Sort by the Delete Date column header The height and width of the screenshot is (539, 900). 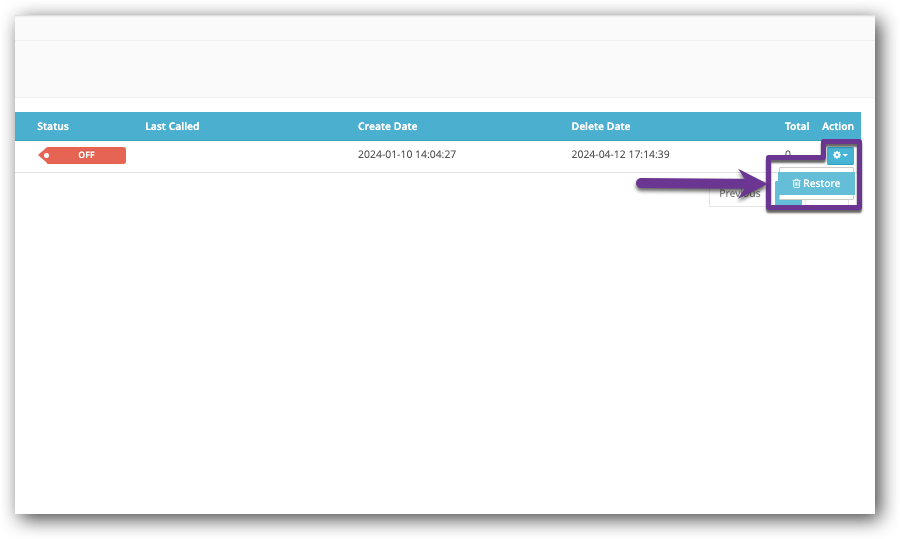coord(600,126)
